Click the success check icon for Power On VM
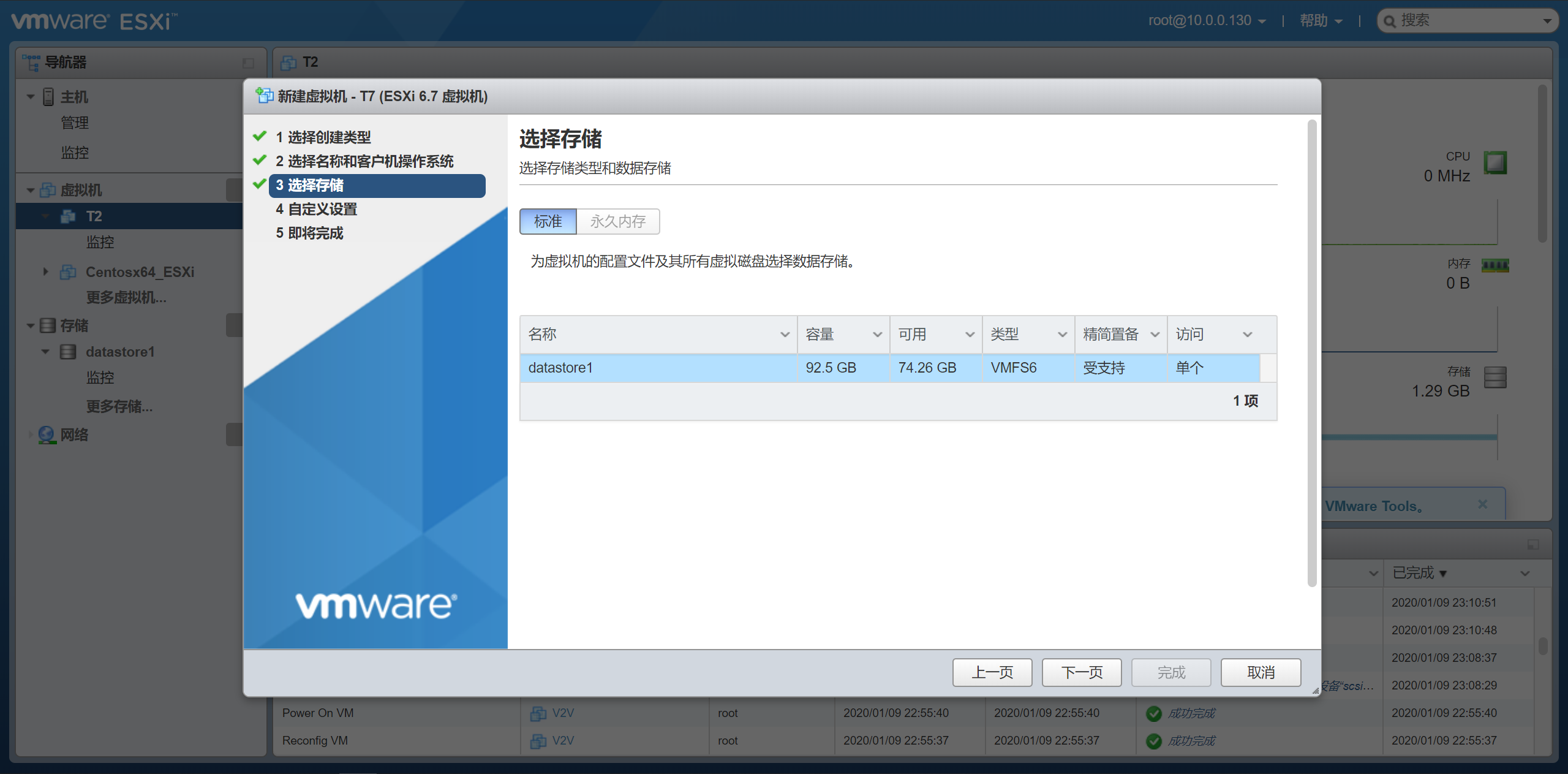 point(1154,713)
